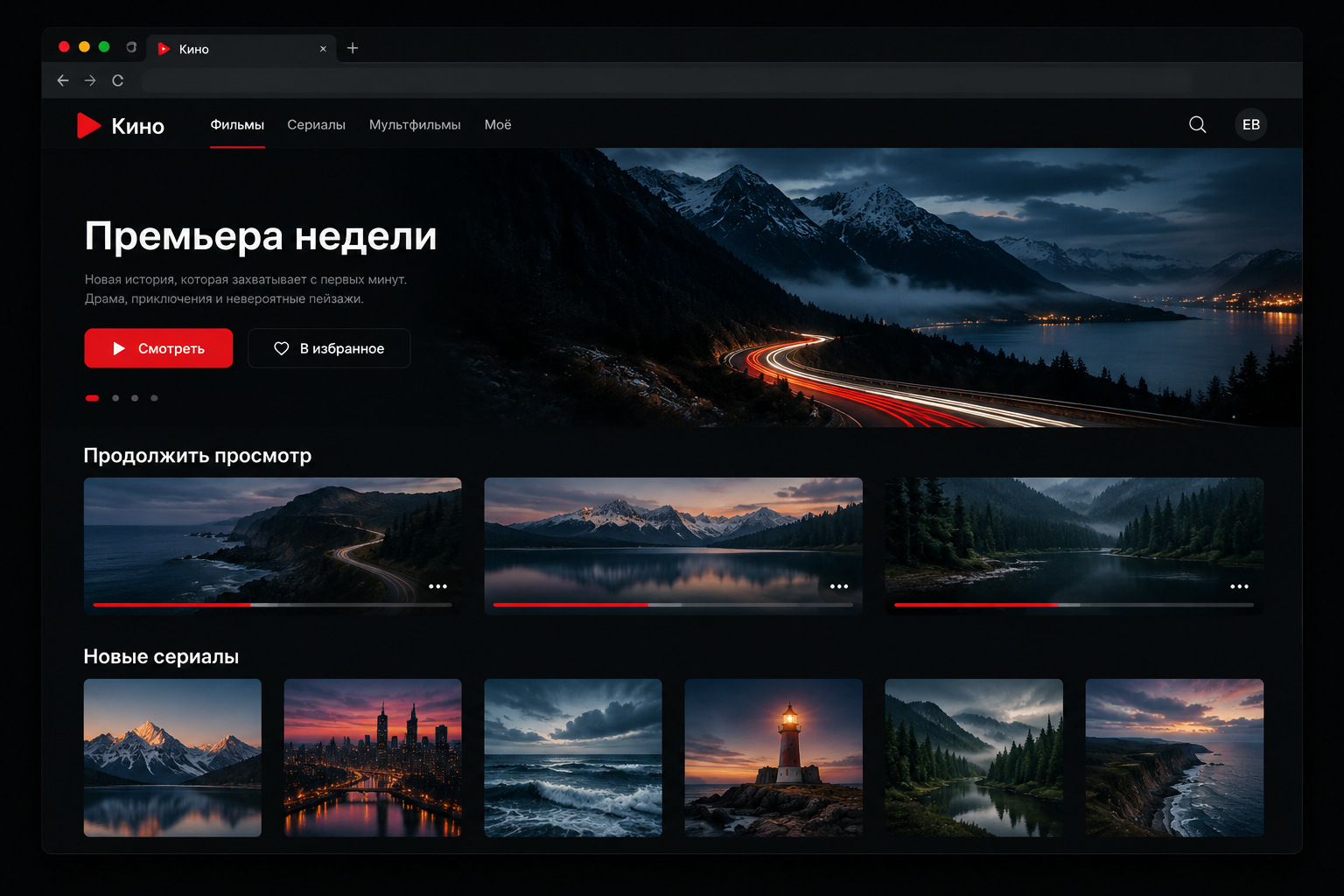Screen dimensions: 1344x896
Task: Open the sunset sea cliffs series poster
Action: [1174, 758]
